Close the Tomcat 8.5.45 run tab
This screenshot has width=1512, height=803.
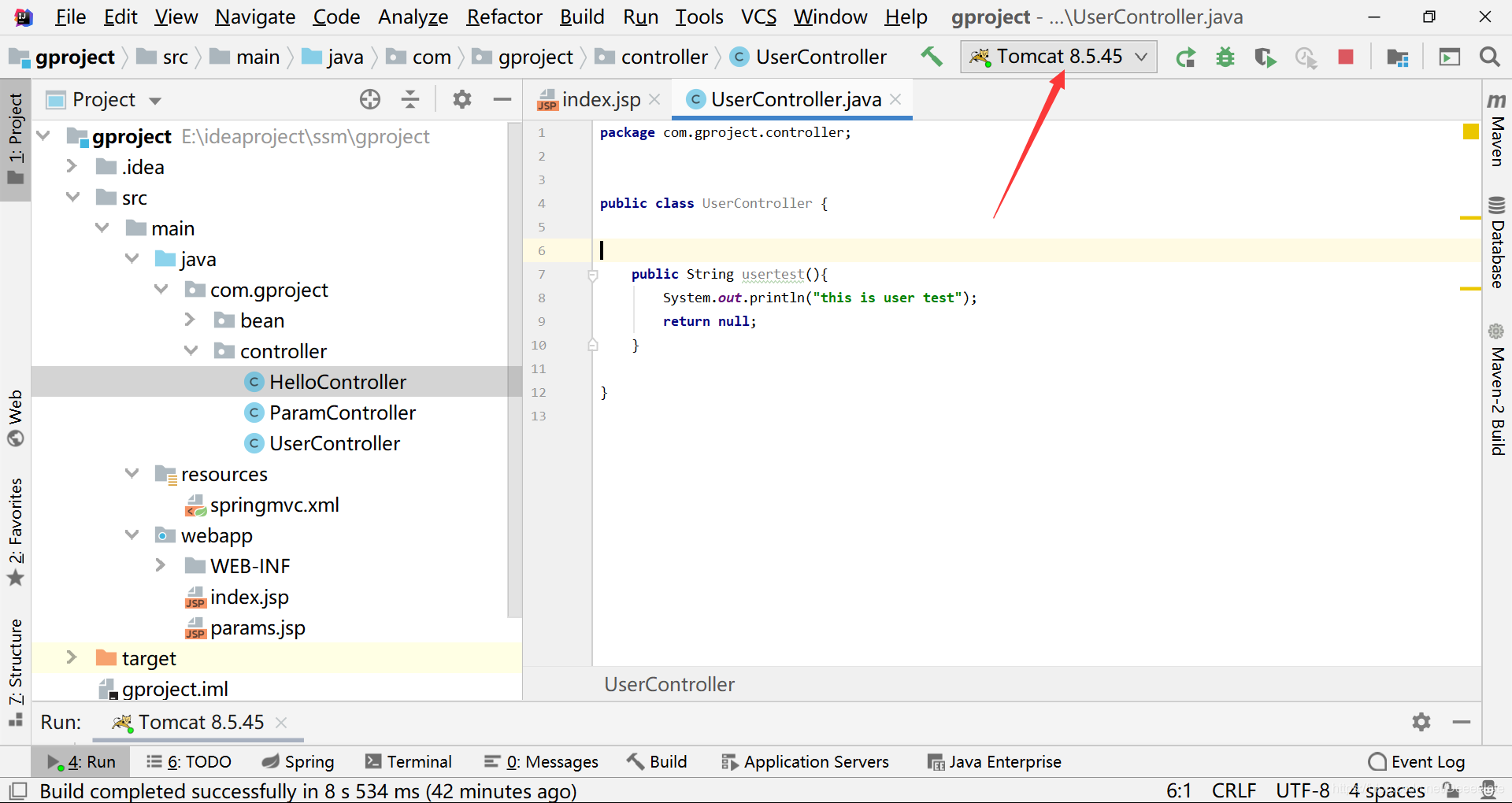(x=281, y=722)
